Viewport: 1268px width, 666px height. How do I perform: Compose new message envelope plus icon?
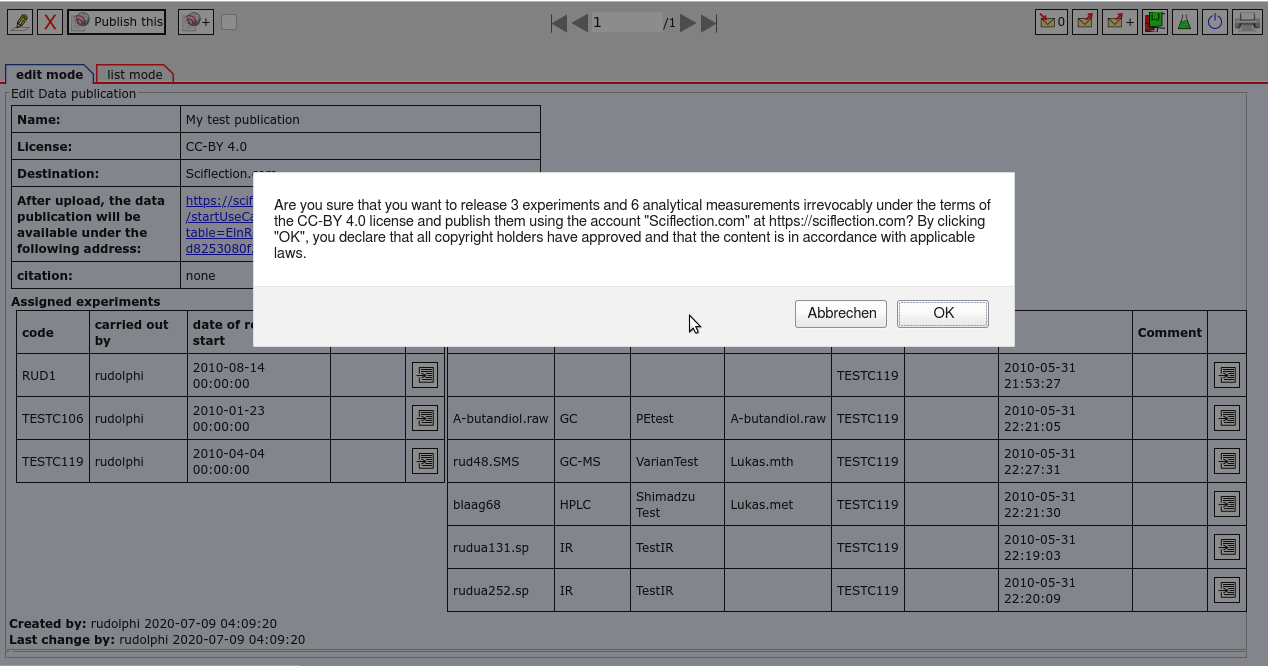point(1119,22)
